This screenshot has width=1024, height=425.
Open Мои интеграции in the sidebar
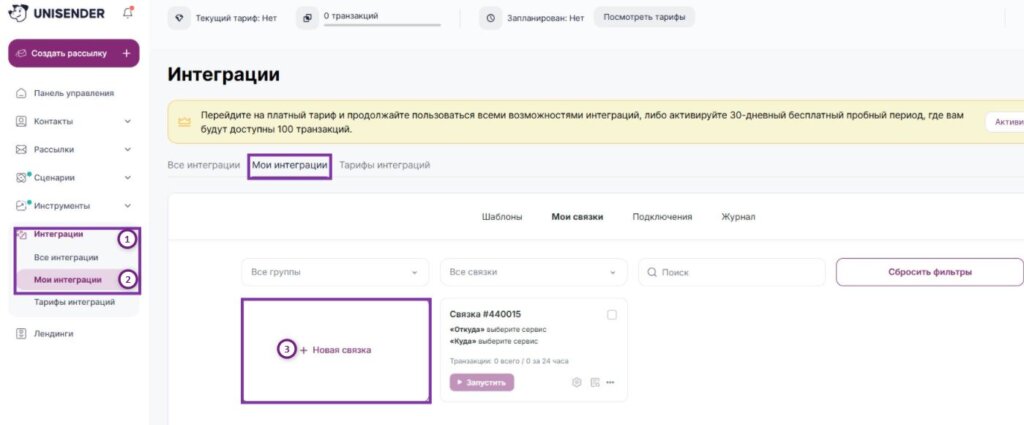click(x=68, y=280)
